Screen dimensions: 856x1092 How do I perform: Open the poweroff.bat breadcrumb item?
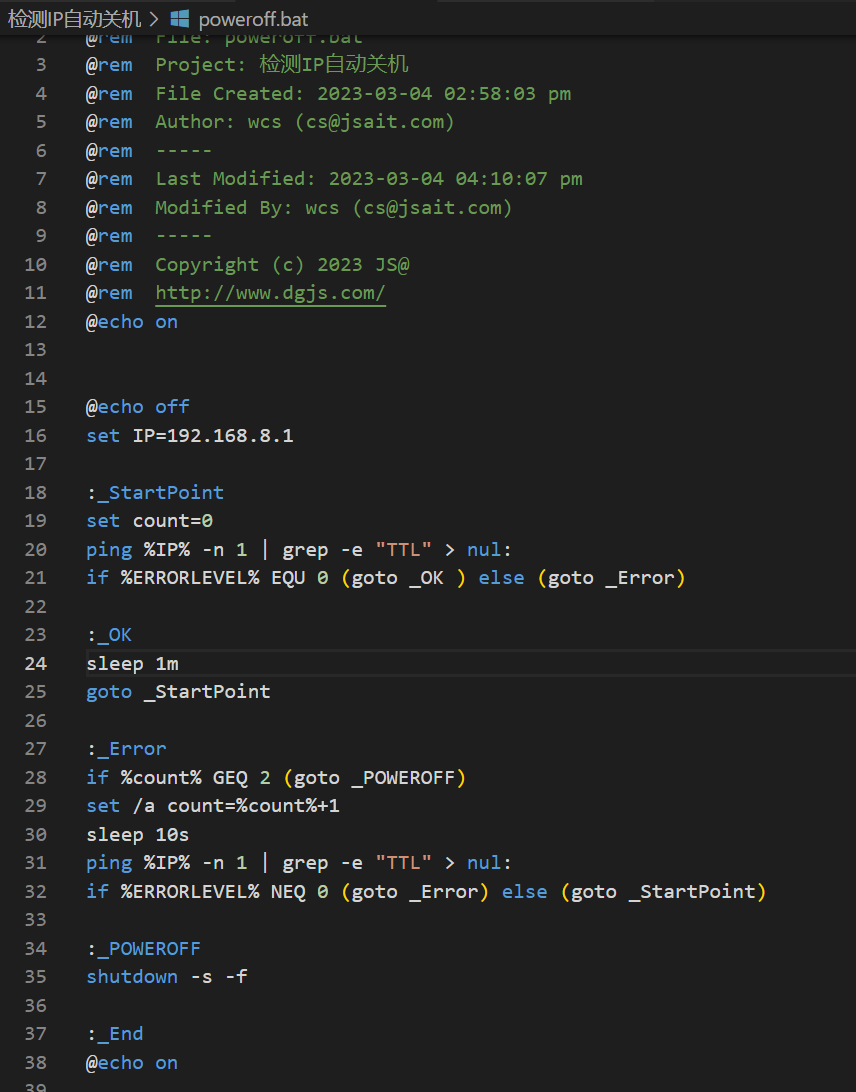[253, 18]
